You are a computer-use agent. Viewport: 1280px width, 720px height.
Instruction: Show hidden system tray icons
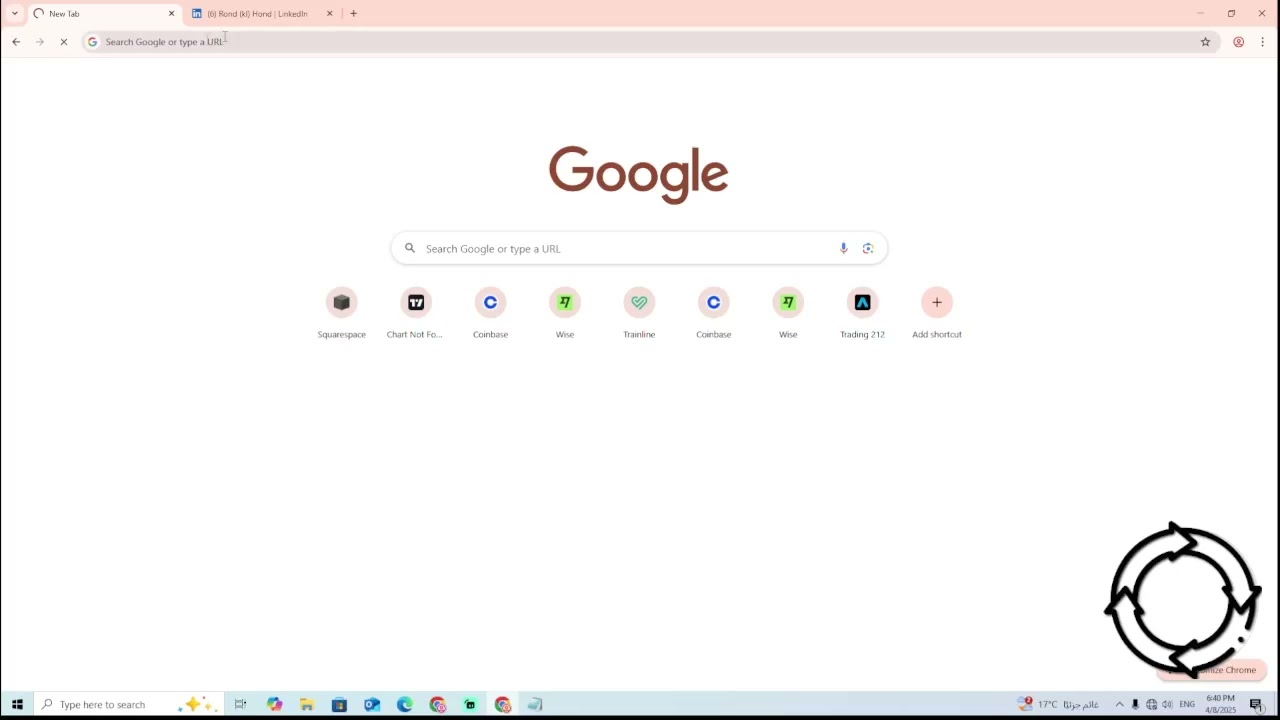[x=1119, y=704]
